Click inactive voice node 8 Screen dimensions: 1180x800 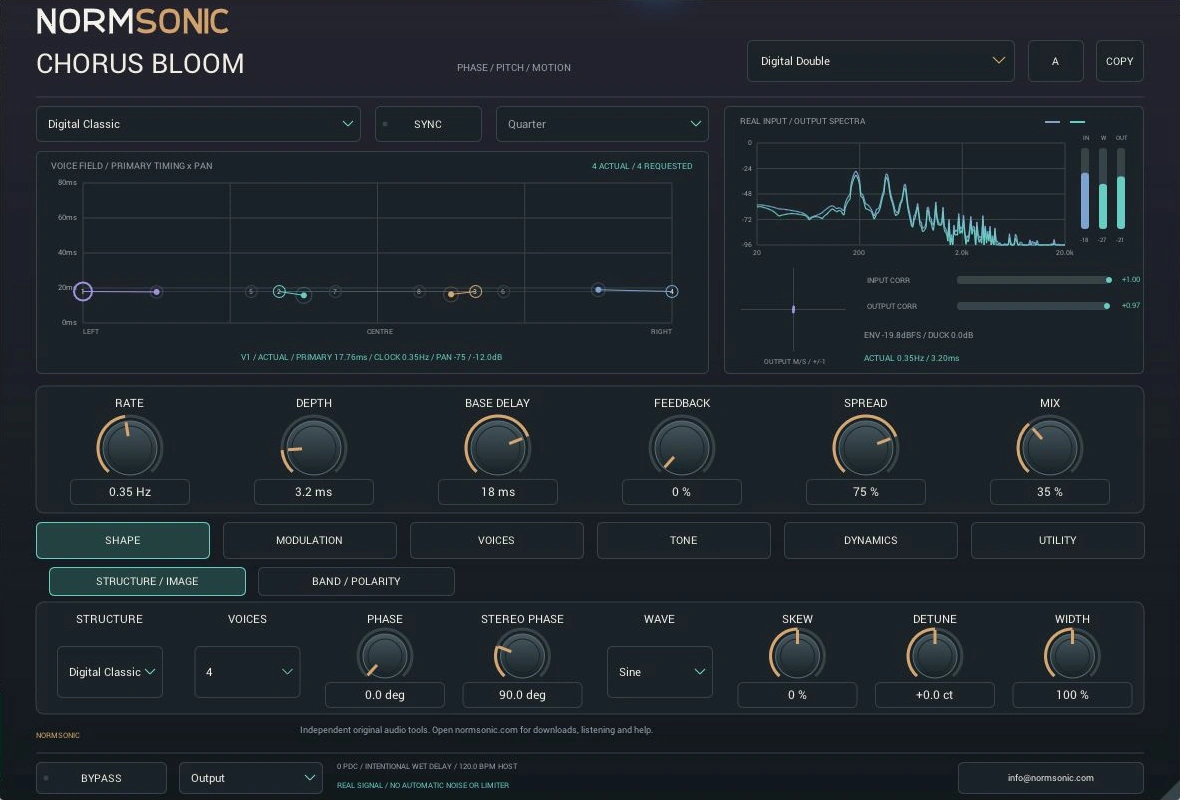click(x=419, y=291)
